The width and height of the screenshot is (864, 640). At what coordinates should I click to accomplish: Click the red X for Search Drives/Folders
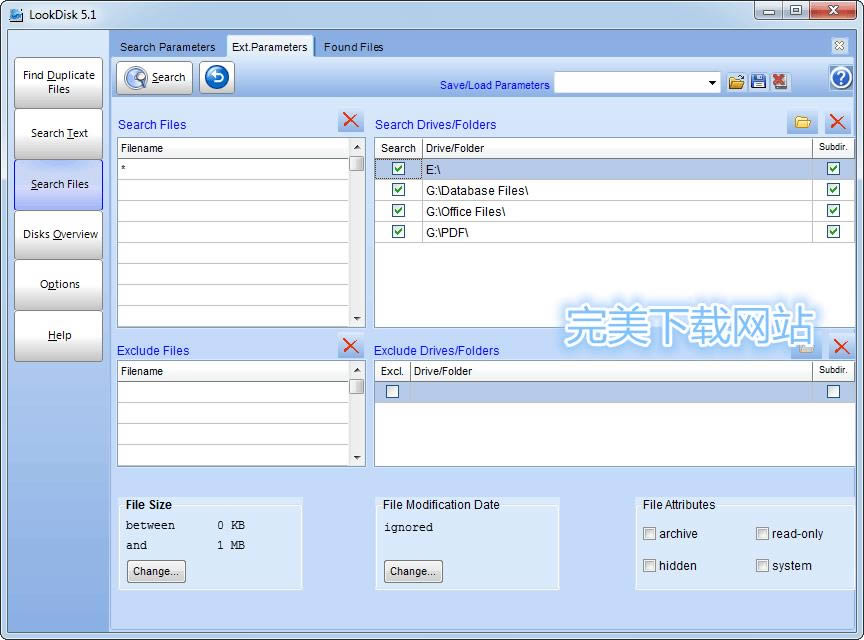(838, 122)
